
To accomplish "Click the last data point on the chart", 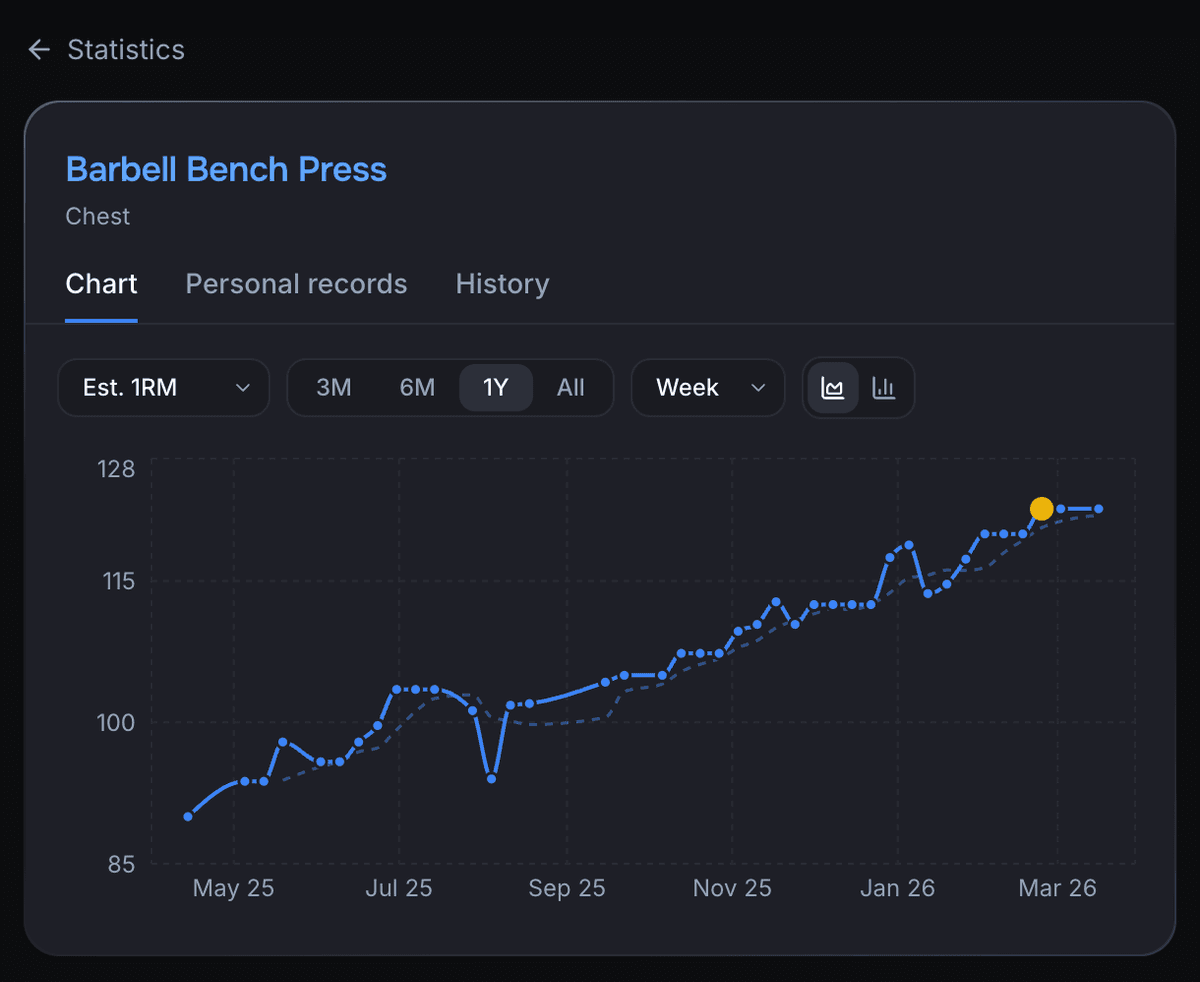I will (1098, 509).
